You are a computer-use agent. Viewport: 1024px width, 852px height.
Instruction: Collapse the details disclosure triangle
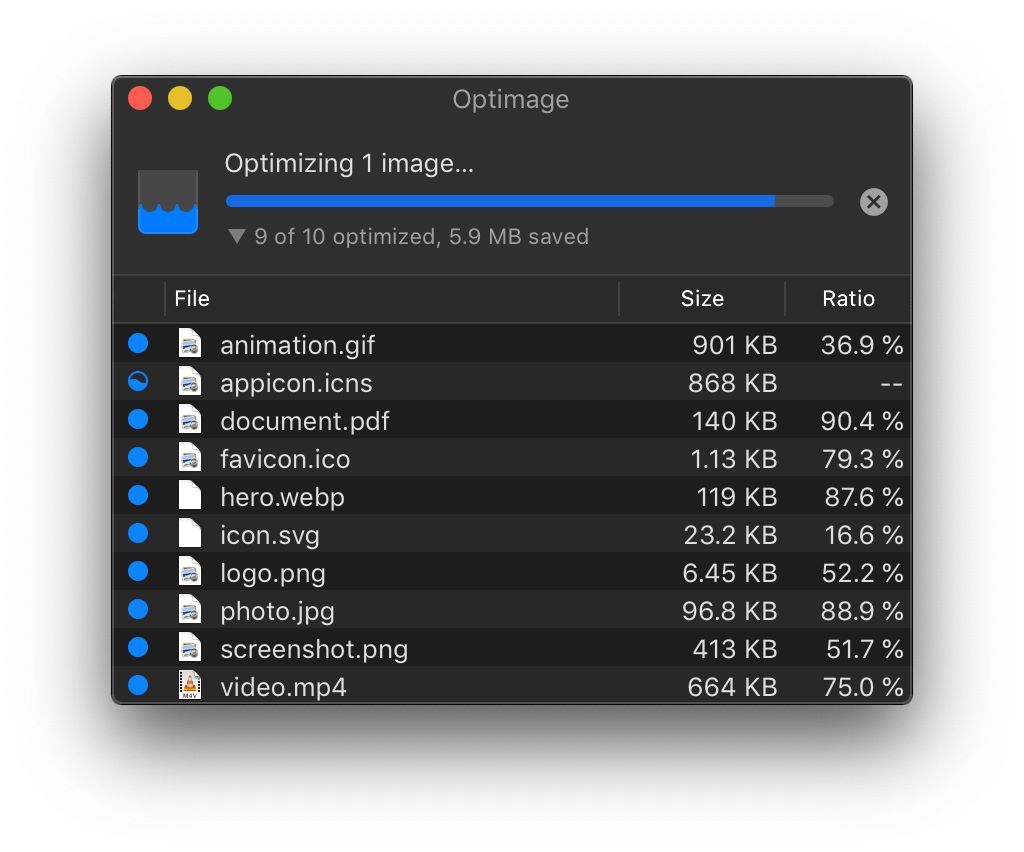point(236,236)
